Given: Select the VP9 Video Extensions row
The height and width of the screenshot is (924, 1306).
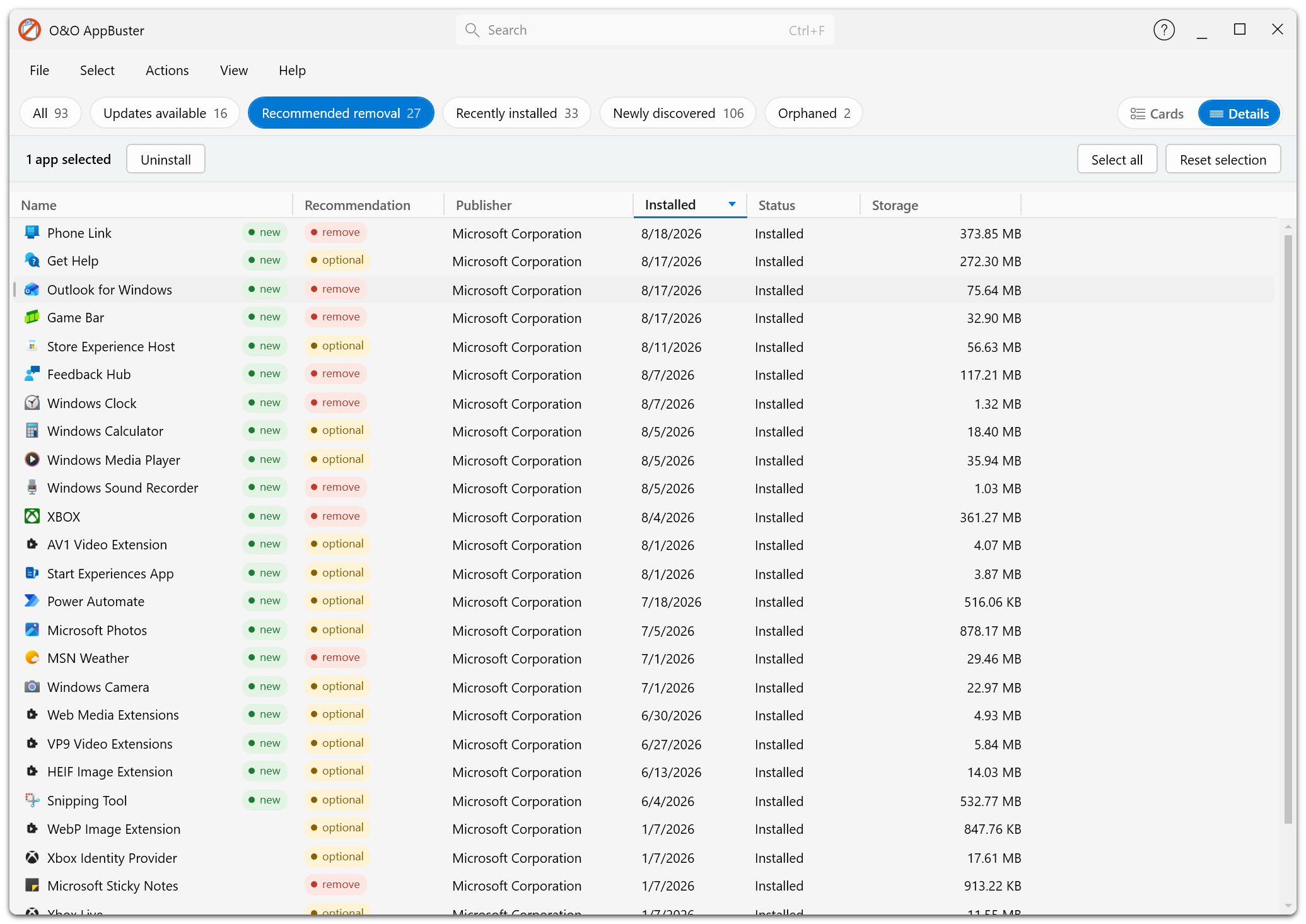Looking at the screenshot, I should [643, 744].
